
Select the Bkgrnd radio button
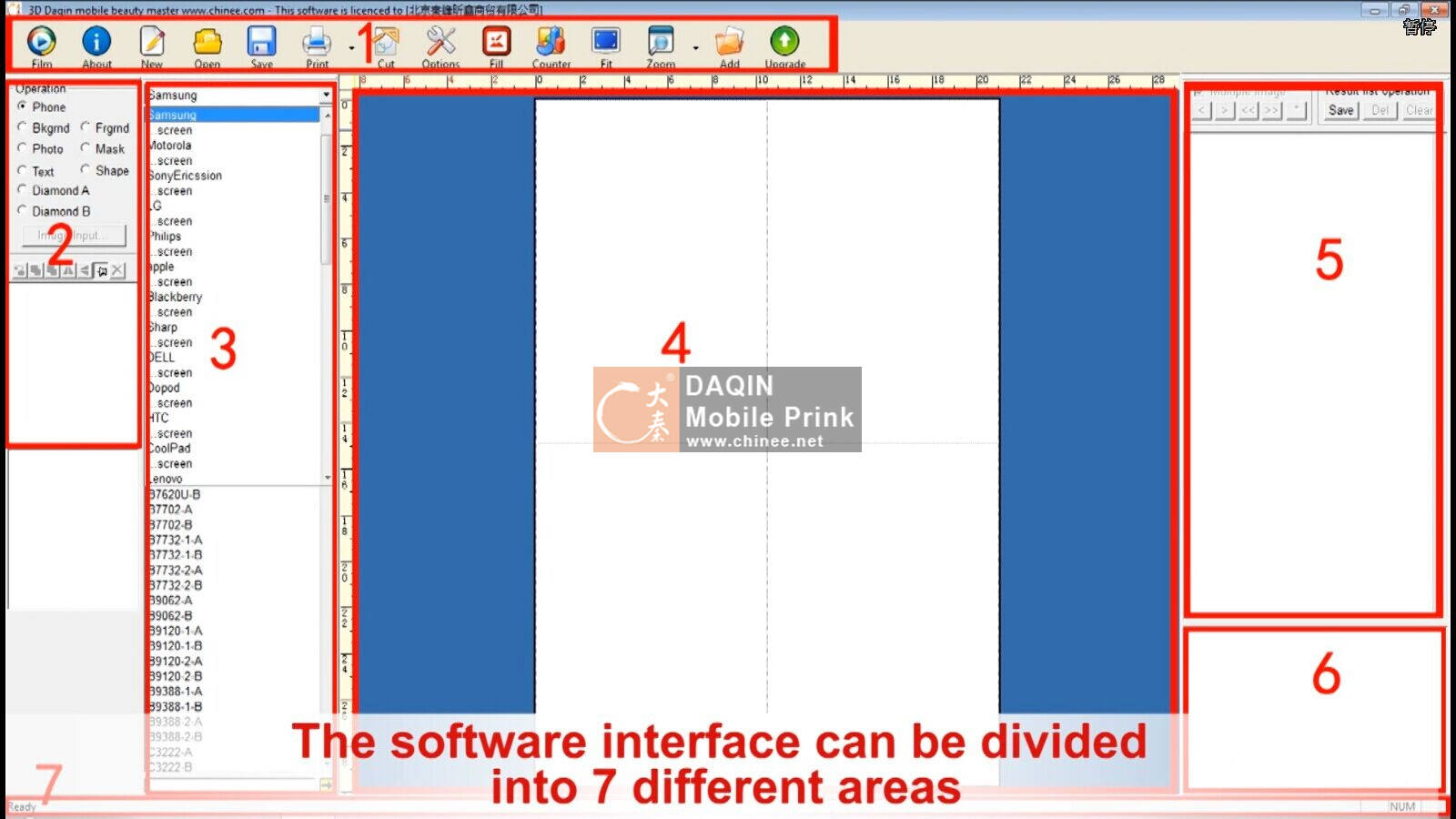[x=22, y=126]
